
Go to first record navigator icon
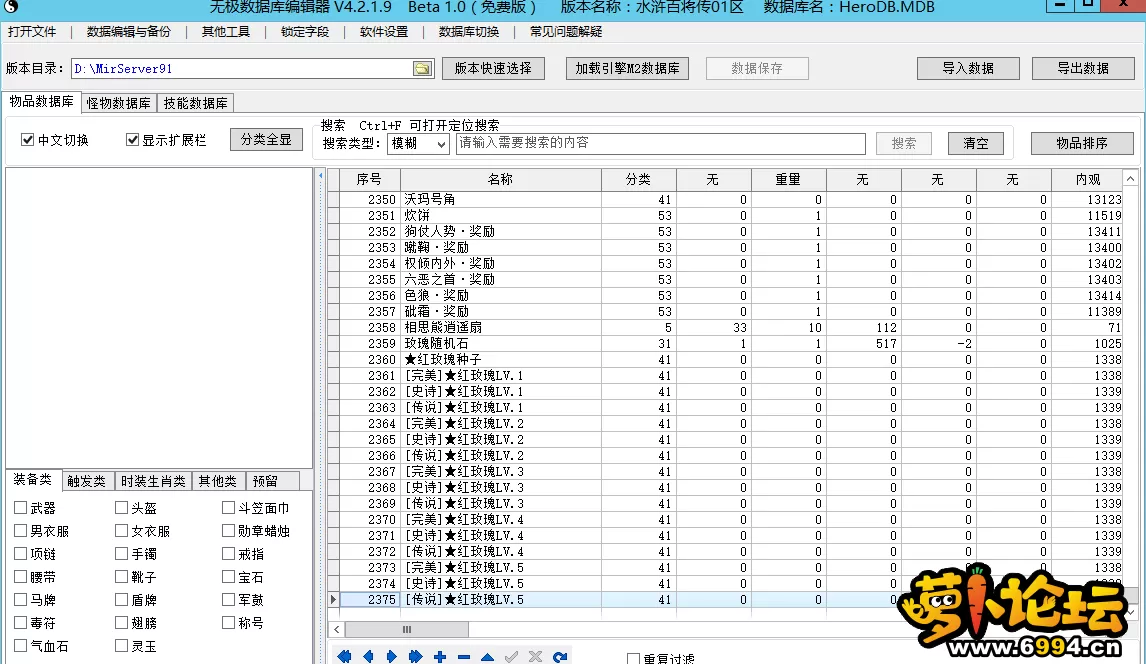[x=344, y=657]
